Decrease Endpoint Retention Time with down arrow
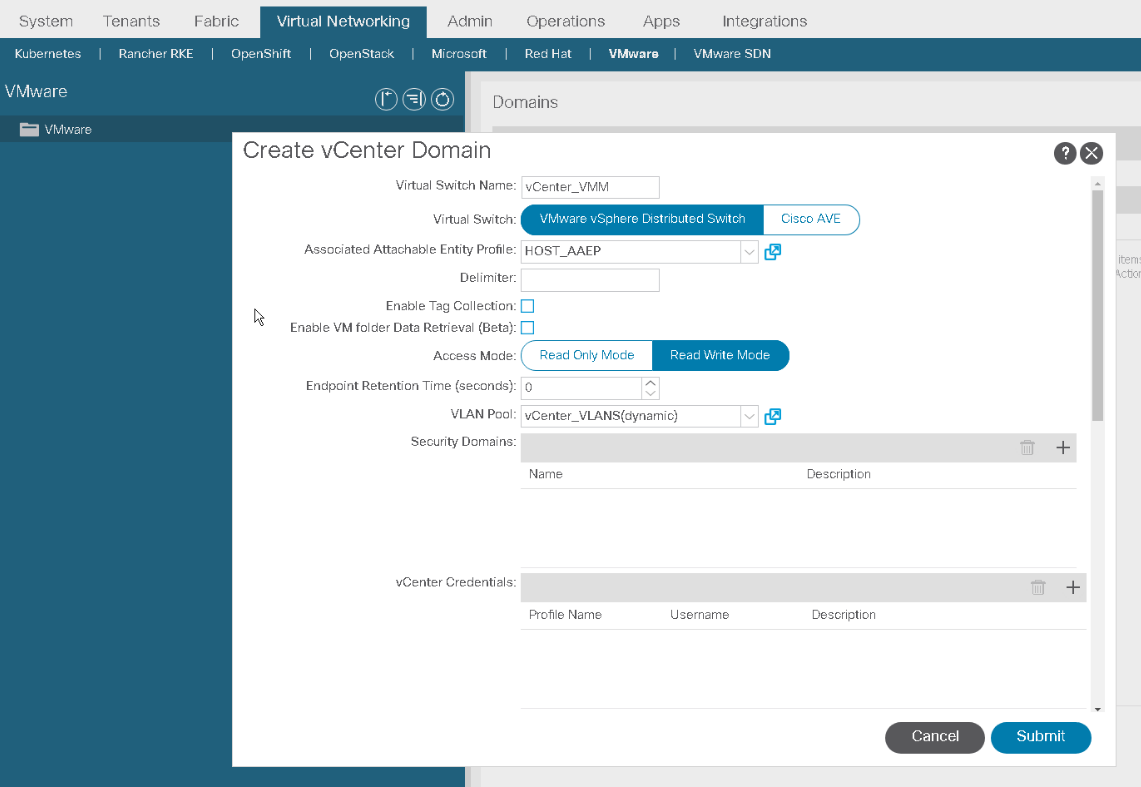 point(651,393)
